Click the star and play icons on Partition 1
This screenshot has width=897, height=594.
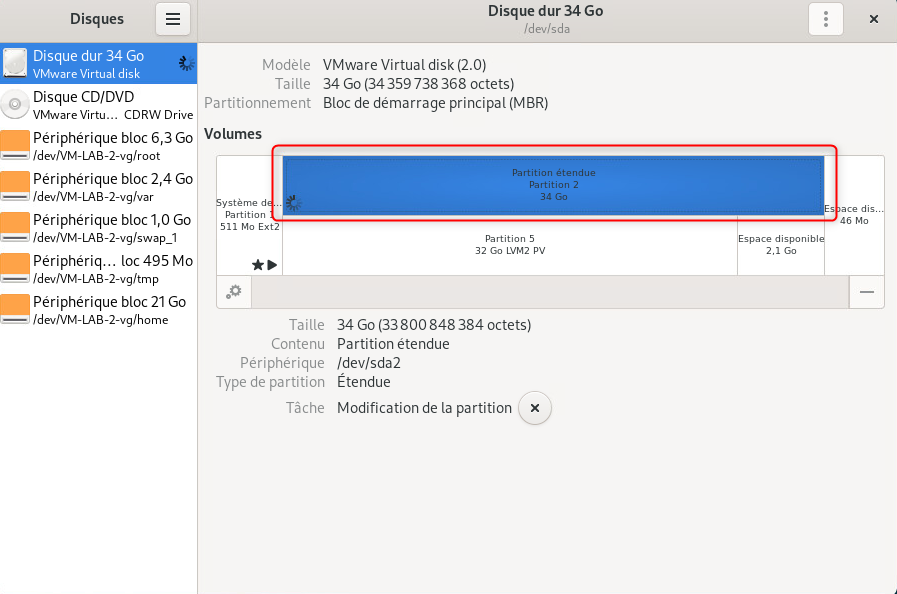coord(264,265)
